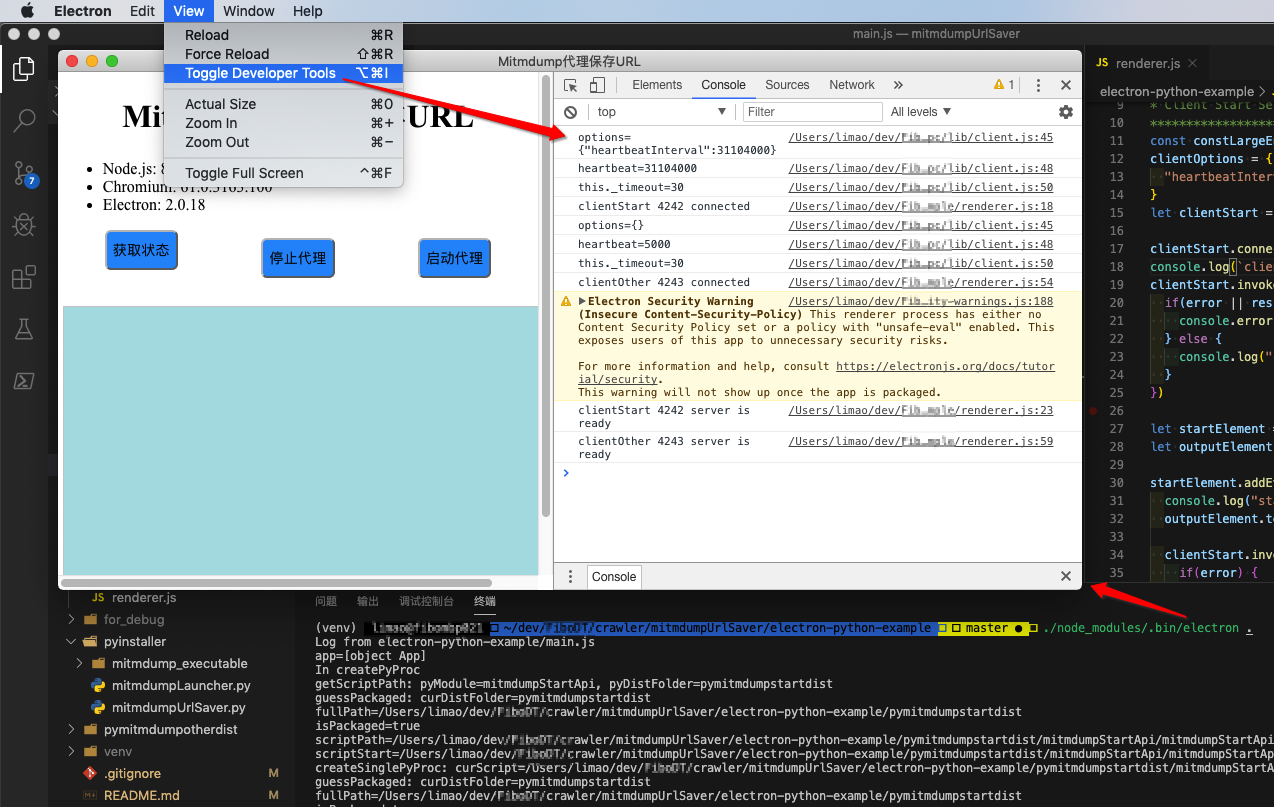Open renderer.js:23 source link
The height and width of the screenshot is (807, 1274).
pos(920,411)
